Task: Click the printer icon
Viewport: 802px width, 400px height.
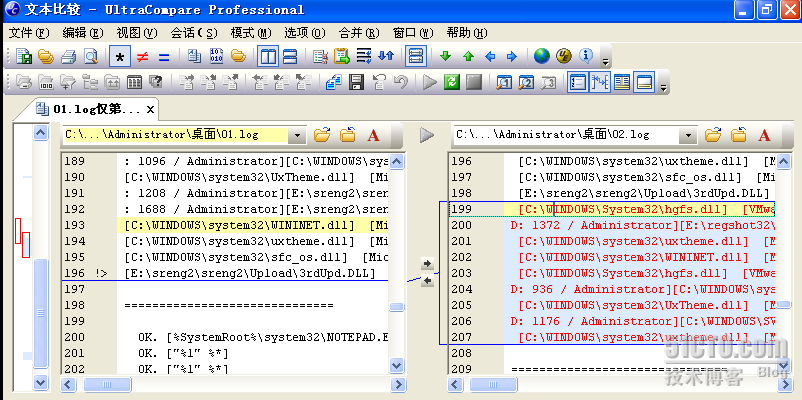Action: (x=68, y=56)
